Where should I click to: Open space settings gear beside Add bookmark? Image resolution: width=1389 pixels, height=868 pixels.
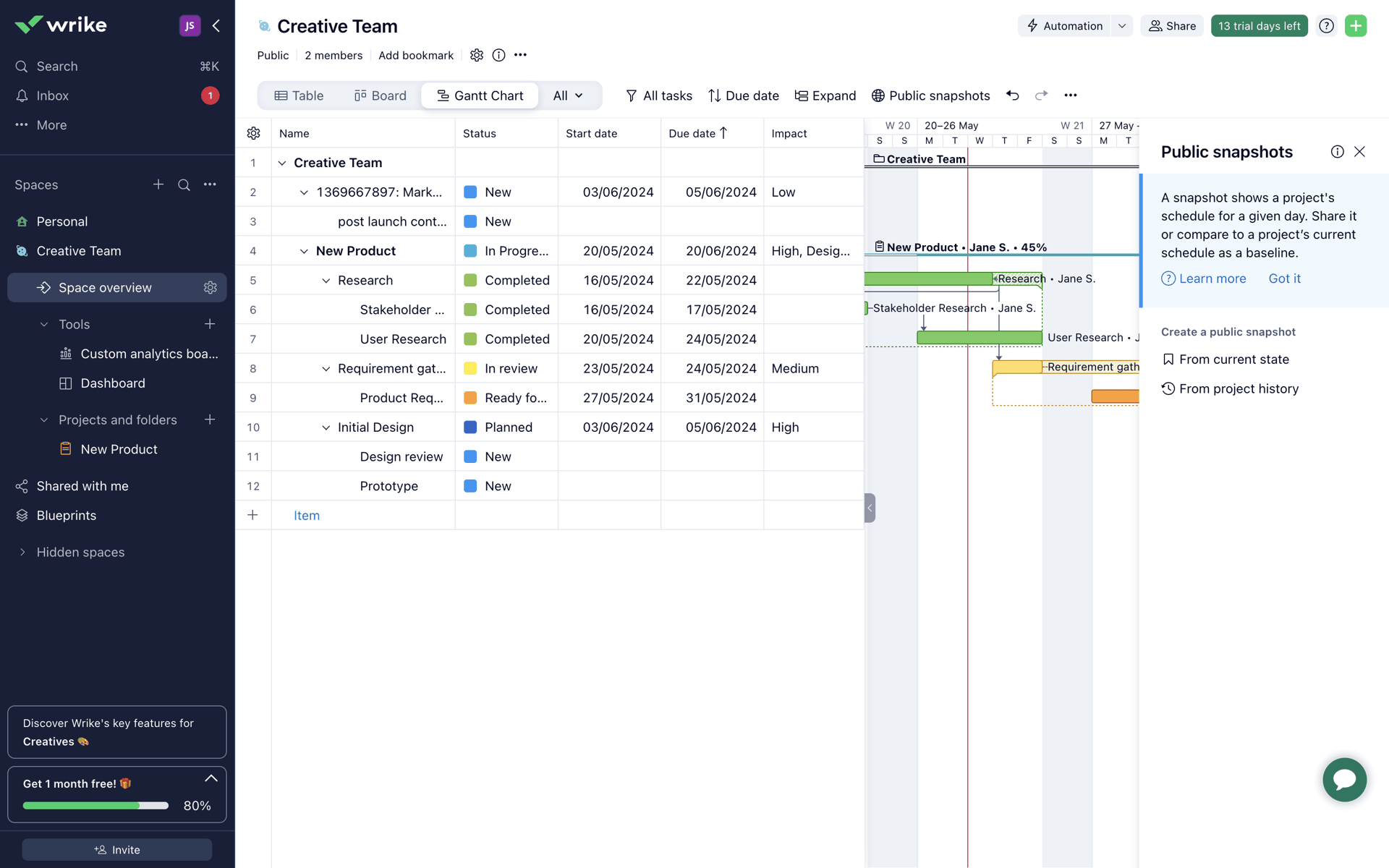476,55
